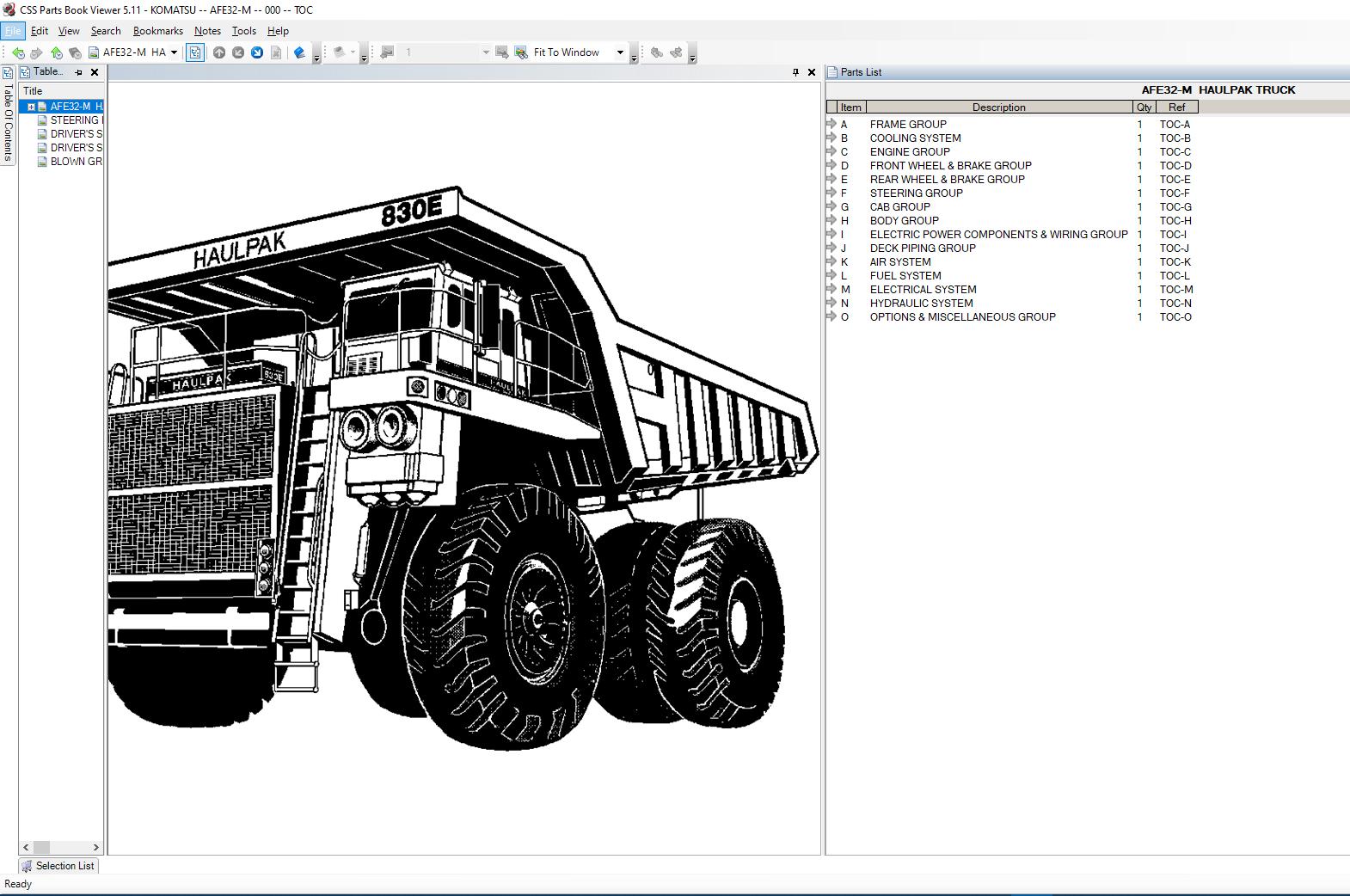The height and width of the screenshot is (896, 1350).
Task: Select REAR WHEEL & BRAKE GROUP description
Action: coord(947,180)
